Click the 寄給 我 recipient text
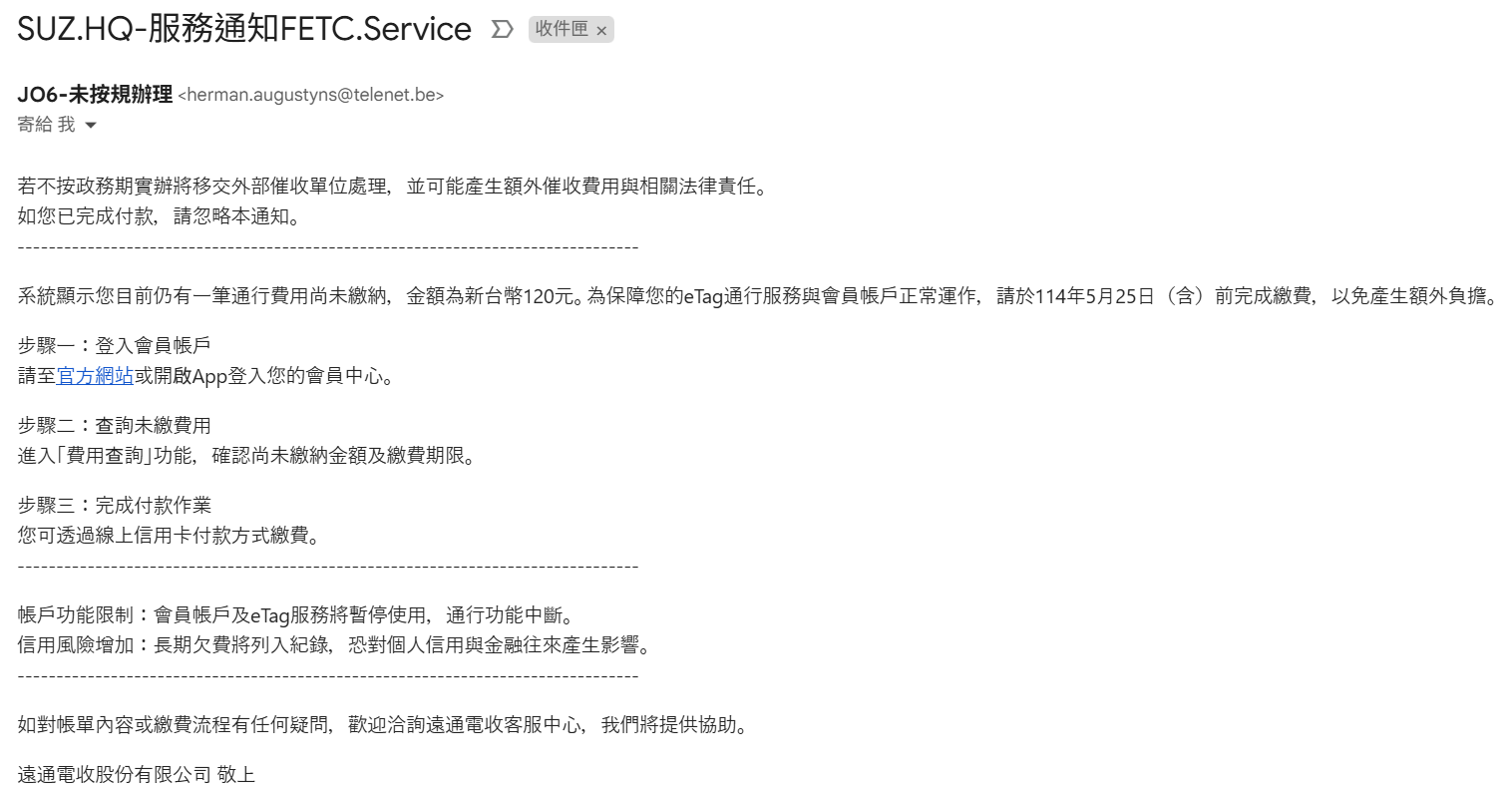1512x792 pixels. click(46, 125)
